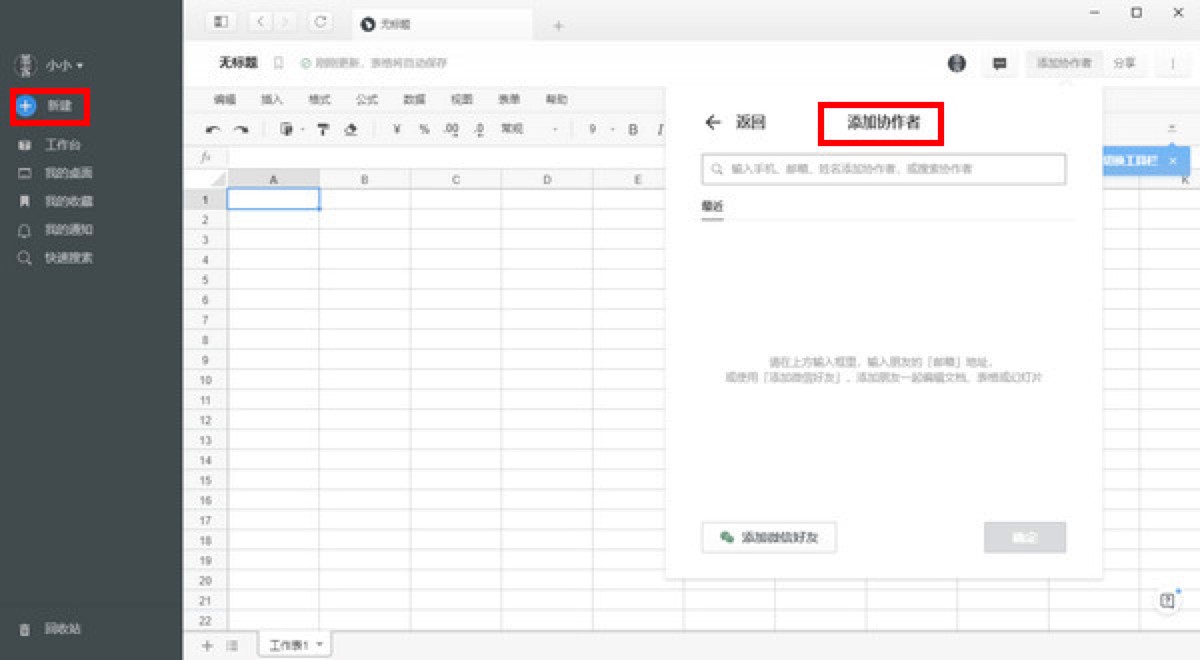Select column B header
The height and width of the screenshot is (660, 1200).
[365, 179]
